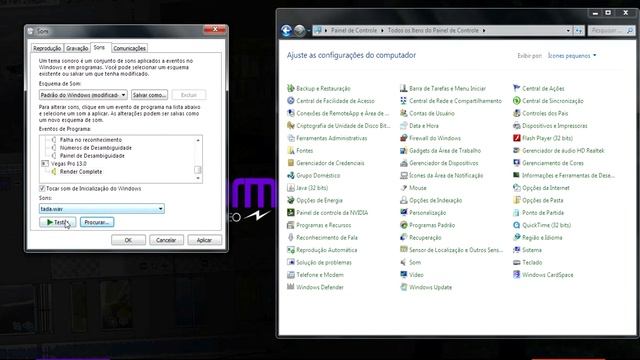The width and height of the screenshot is (640, 360).
Task: Open Central de Ações item
Action: point(543,88)
